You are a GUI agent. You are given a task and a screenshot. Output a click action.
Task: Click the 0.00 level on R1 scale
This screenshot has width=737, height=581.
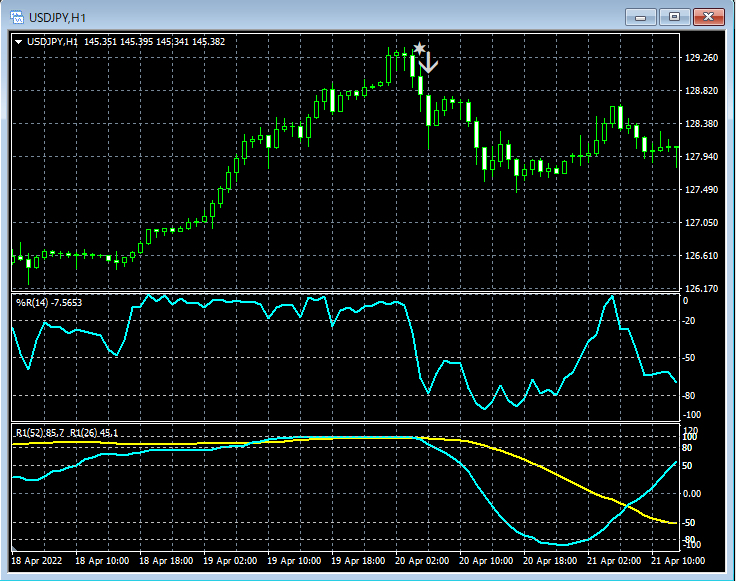(692, 494)
